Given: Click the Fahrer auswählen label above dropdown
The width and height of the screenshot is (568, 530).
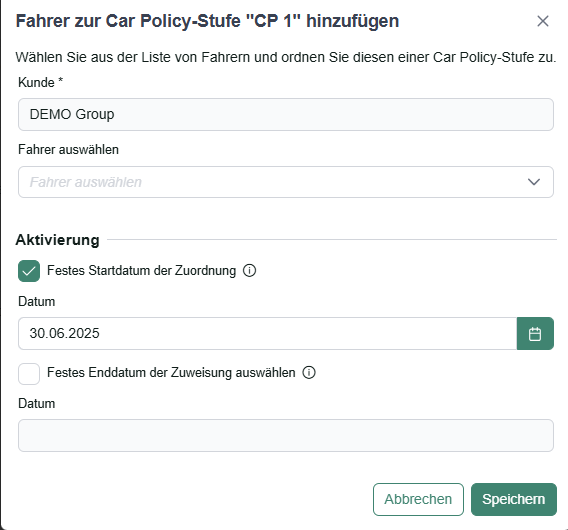Looking at the screenshot, I should pos(68,150).
